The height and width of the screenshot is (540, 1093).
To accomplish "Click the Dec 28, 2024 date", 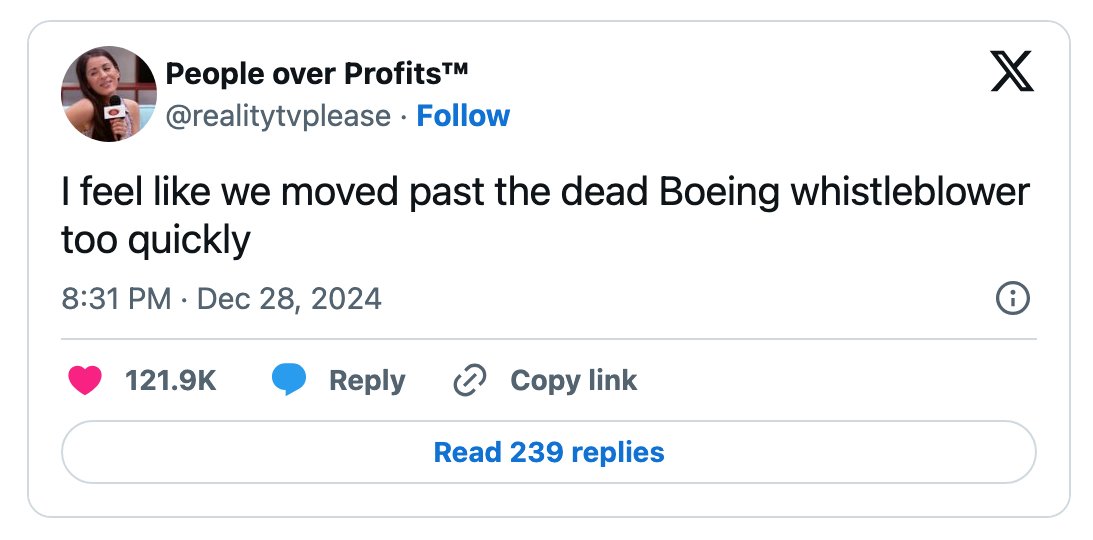I will pyautogui.click(x=289, y=299).
